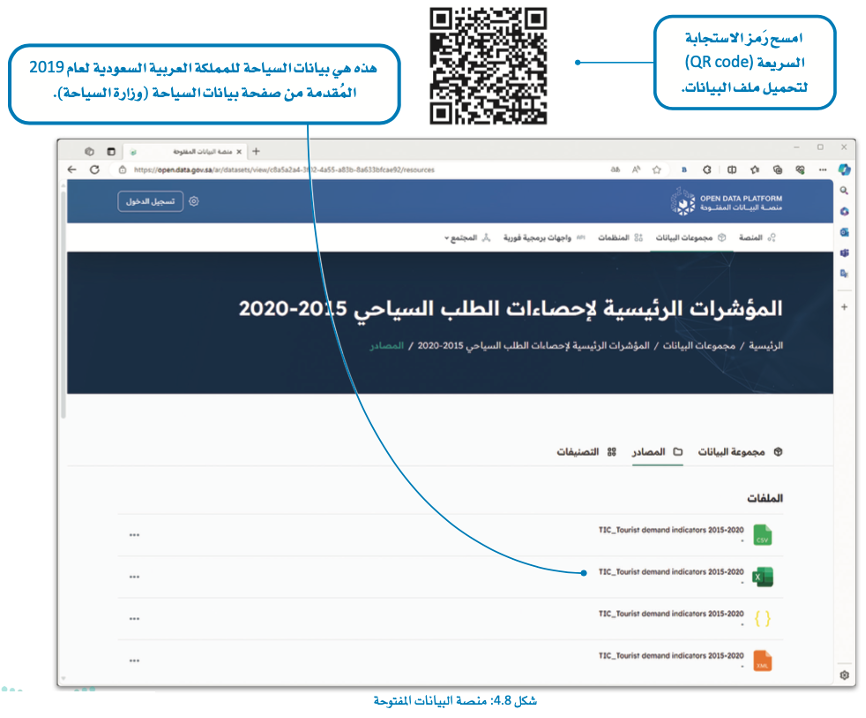View site info via the address bar lock icon

pyautogui.click(x=123, y=170)
